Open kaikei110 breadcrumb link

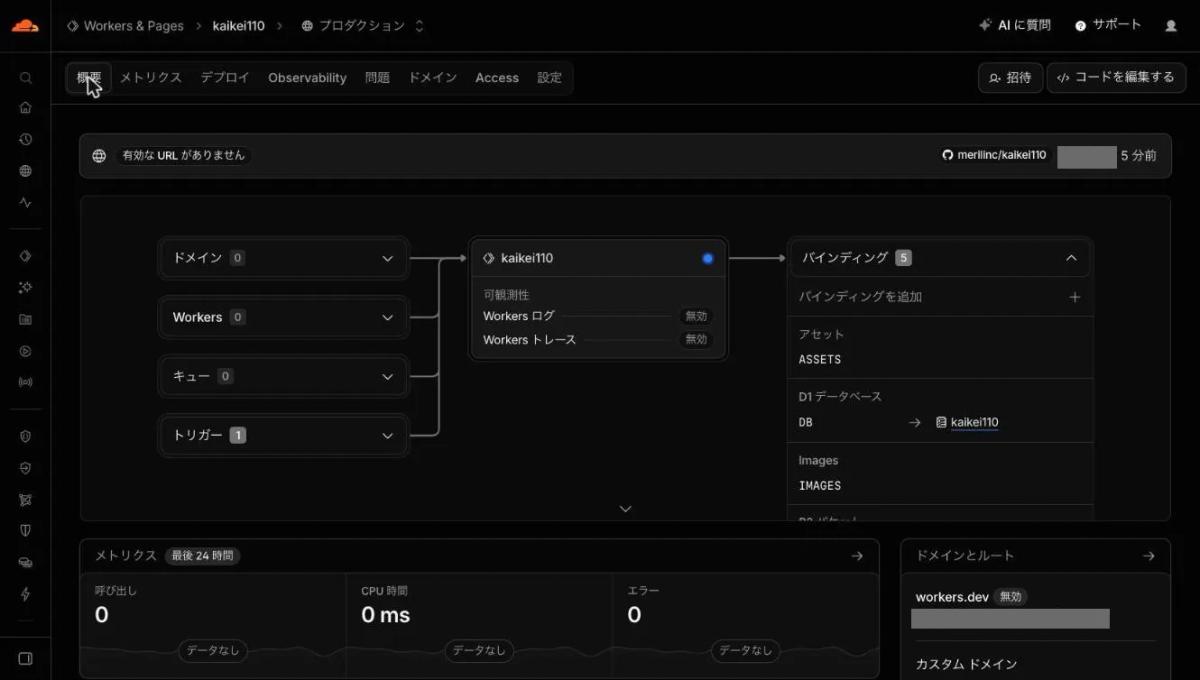[239, 26]
